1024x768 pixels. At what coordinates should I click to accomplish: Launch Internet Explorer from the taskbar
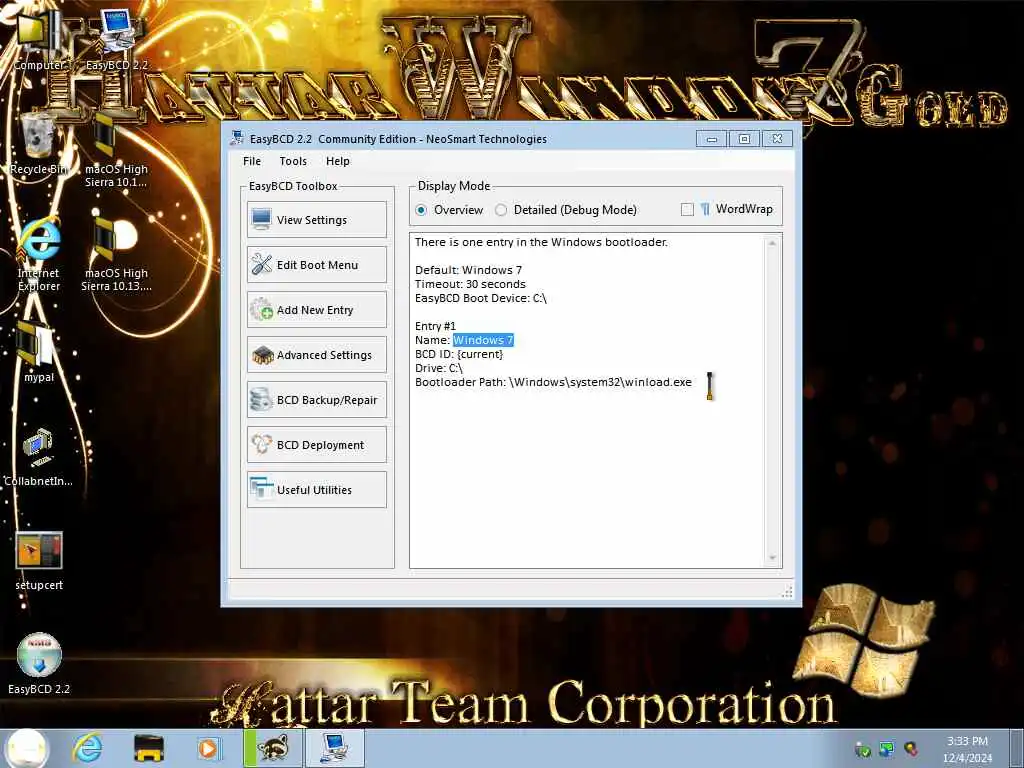87,748
